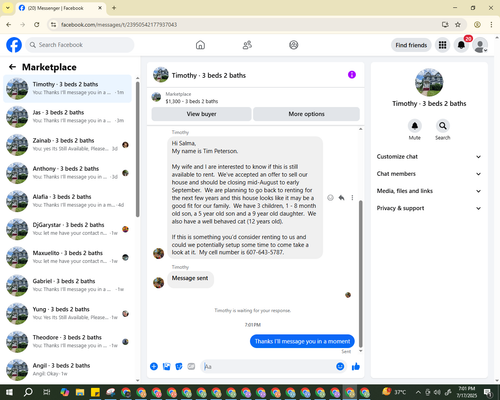This screenshot has width=500, height=400.
Task: Open Task View on taskbar
Action: click(x=47, y=392)
